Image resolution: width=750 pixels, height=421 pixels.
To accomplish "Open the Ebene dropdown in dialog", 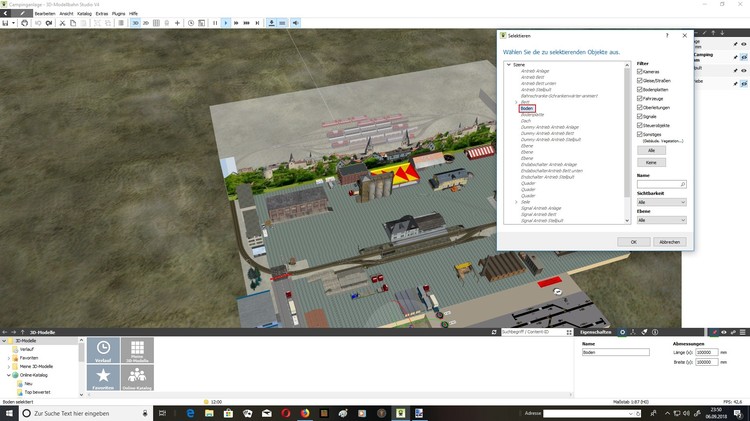I will (661, 220).
